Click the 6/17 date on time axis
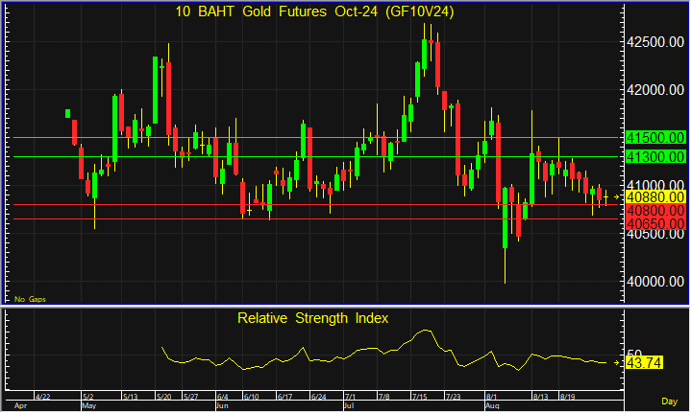 (x=284, y=396)
